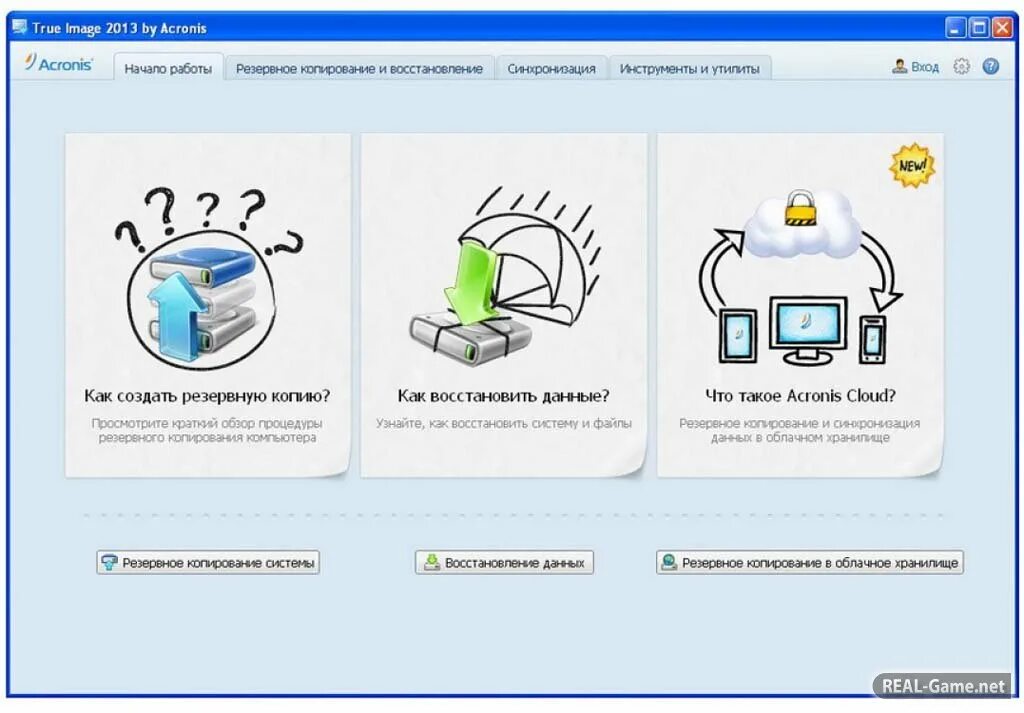This screenshot has width=1024, height=713.
Task: Minimize the True Image window
Action: click(x=955, y=28)
